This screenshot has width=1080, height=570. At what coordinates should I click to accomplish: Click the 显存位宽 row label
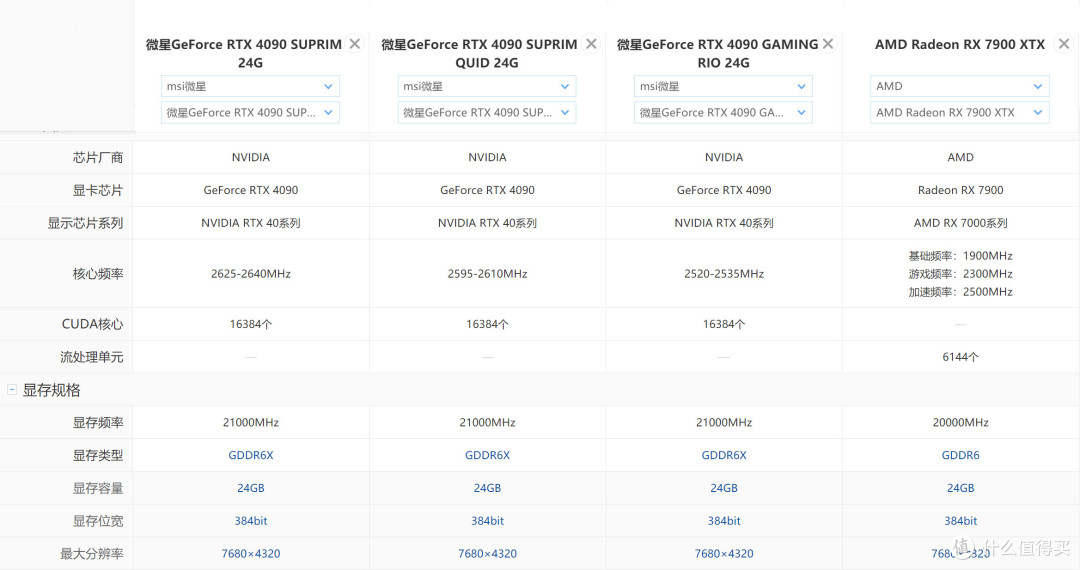click(98, 521)
